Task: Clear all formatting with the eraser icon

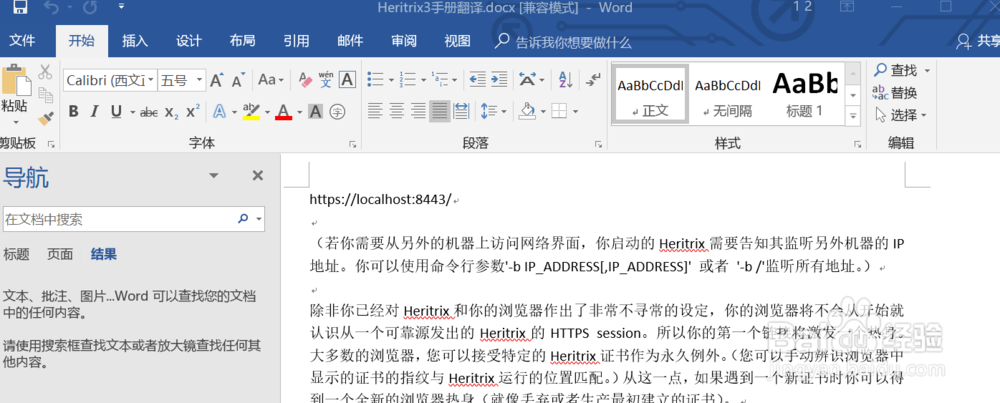Action: 305,80
